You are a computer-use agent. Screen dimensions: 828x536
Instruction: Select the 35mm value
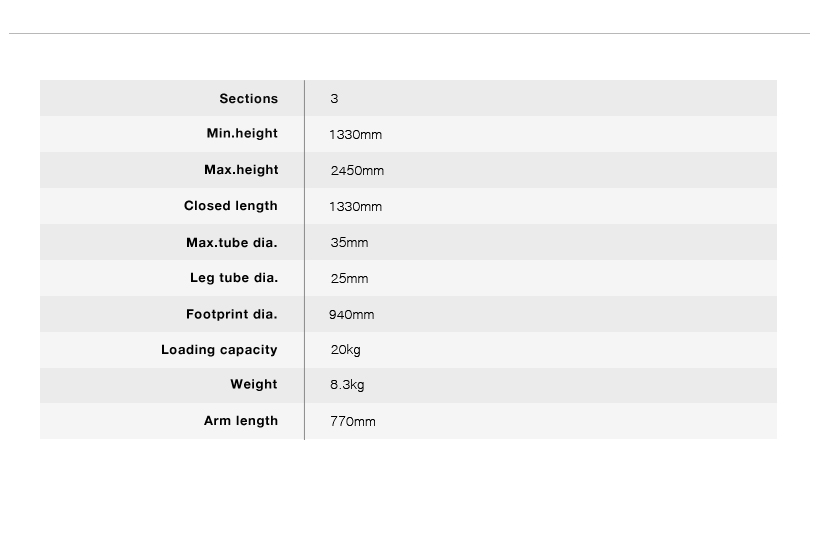[349, 242]
